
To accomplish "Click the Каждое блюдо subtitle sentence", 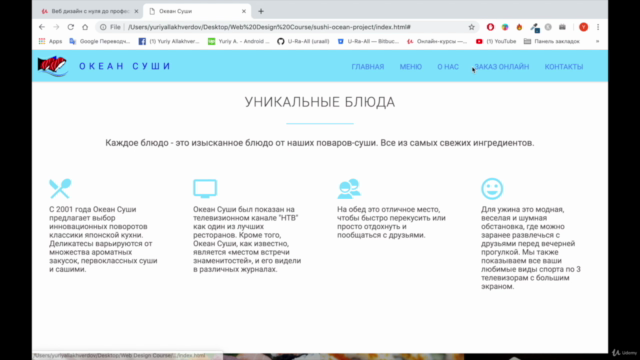I will coord(320,143).
